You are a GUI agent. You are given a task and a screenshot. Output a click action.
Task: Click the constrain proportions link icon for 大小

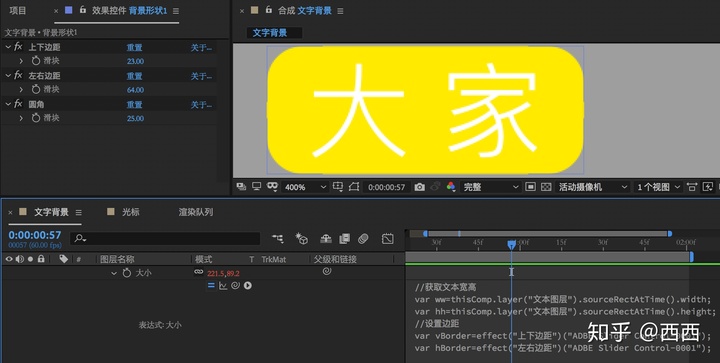click(x=198, y=272)
